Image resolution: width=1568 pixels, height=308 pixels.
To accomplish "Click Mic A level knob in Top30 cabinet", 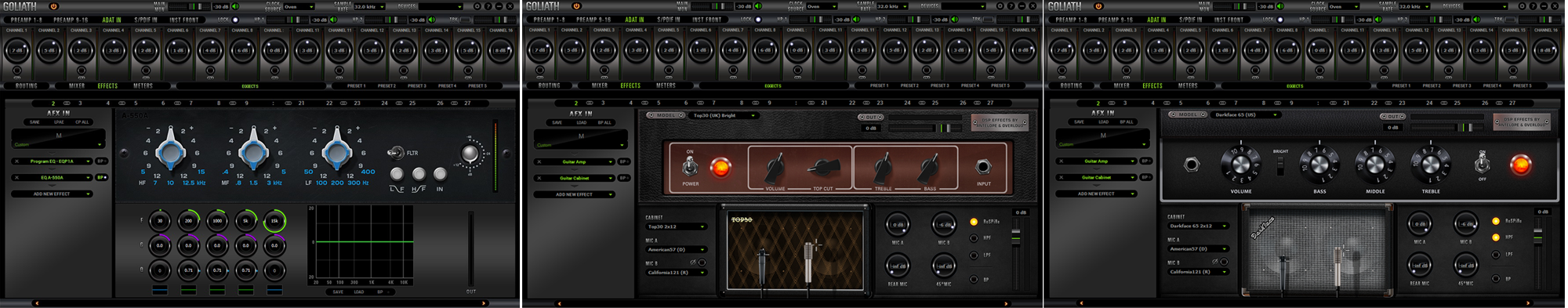I will (x=897, y=225).
